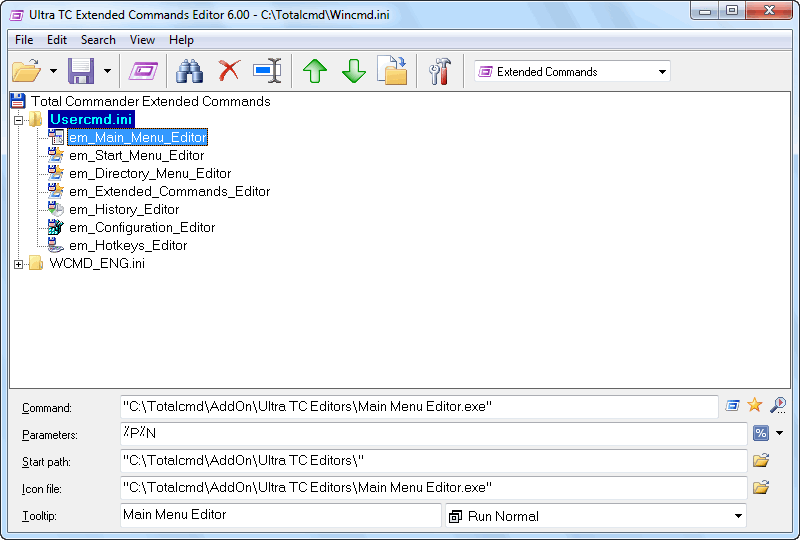This screenshot has width=800, height=540.
Task: Open the Edit menu
Action: (57, 40)
